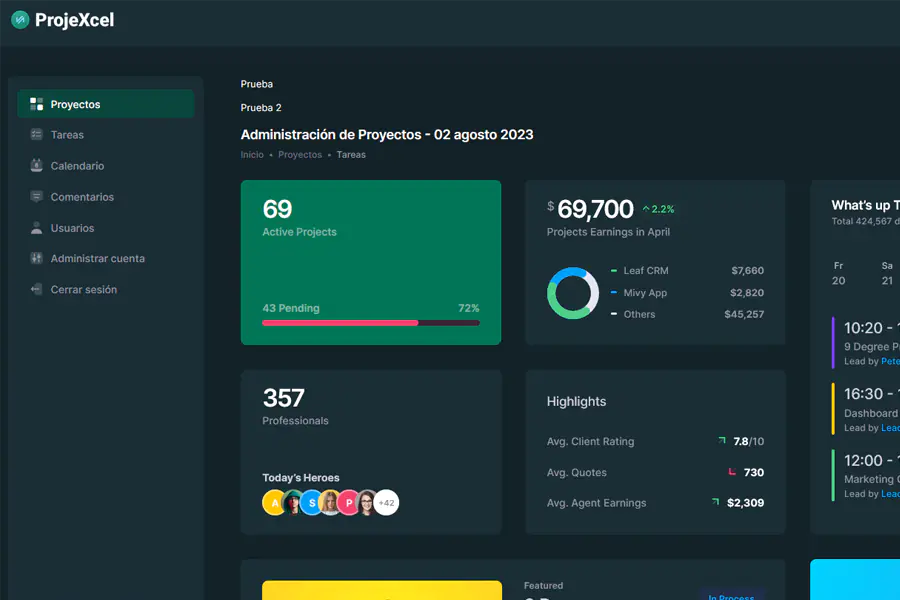This screenshot has width=900, height=600.
Task: Open the Calendario calendar icon
Action: pos(37,165)
